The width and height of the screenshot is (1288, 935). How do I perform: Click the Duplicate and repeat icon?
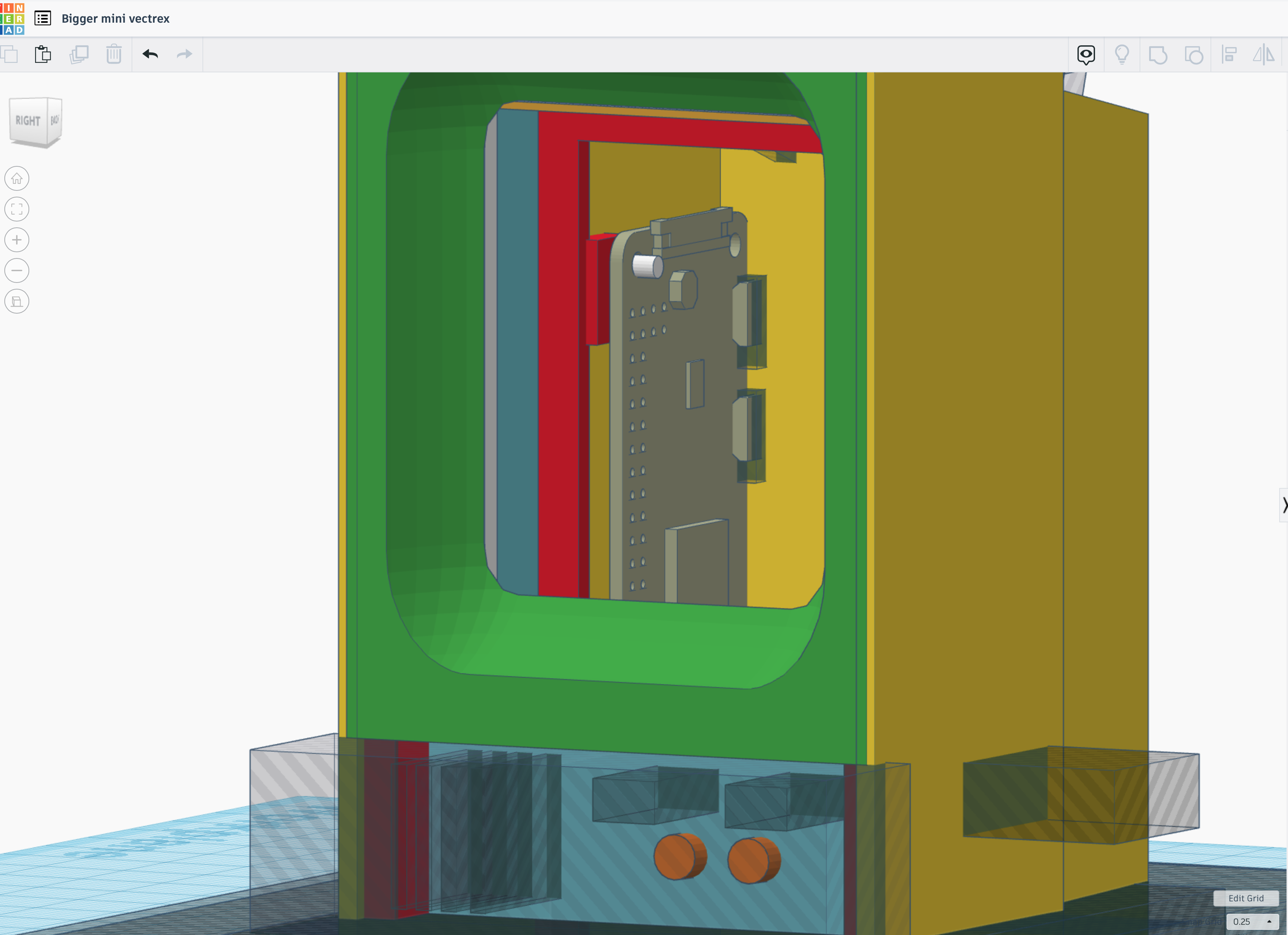click(x=79, y=54)
